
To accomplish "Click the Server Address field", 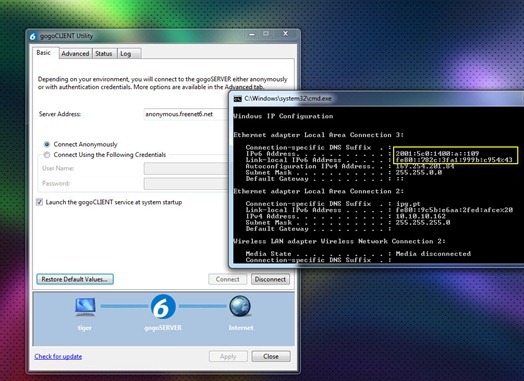I will (186, 114).
